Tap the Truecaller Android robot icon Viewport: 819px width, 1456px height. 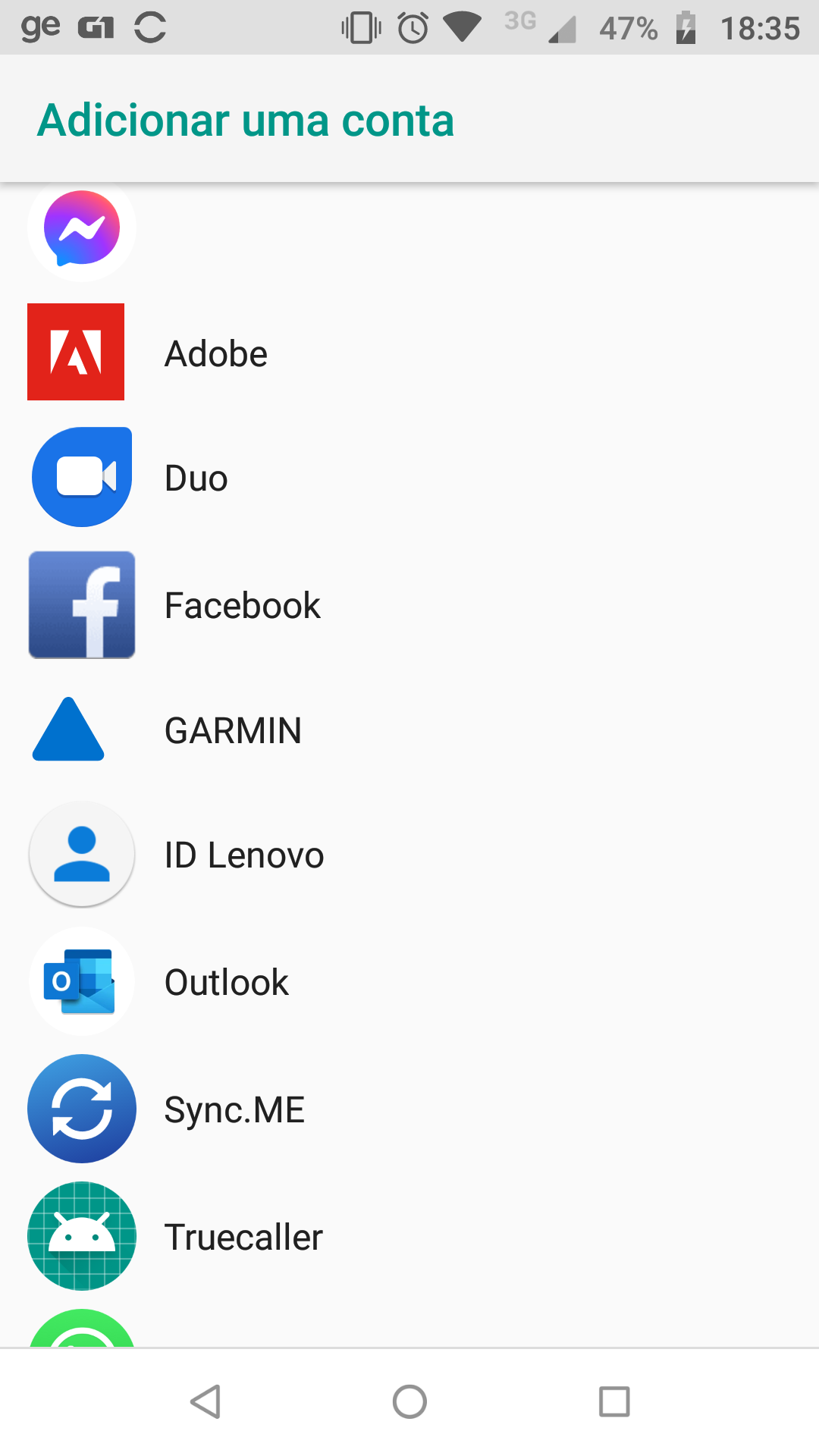coord(82,1236)
